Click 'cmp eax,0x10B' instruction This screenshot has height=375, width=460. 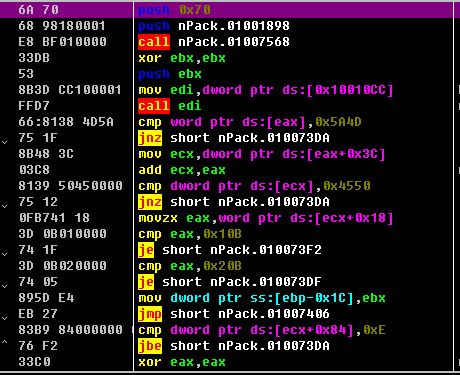(190, 234)
